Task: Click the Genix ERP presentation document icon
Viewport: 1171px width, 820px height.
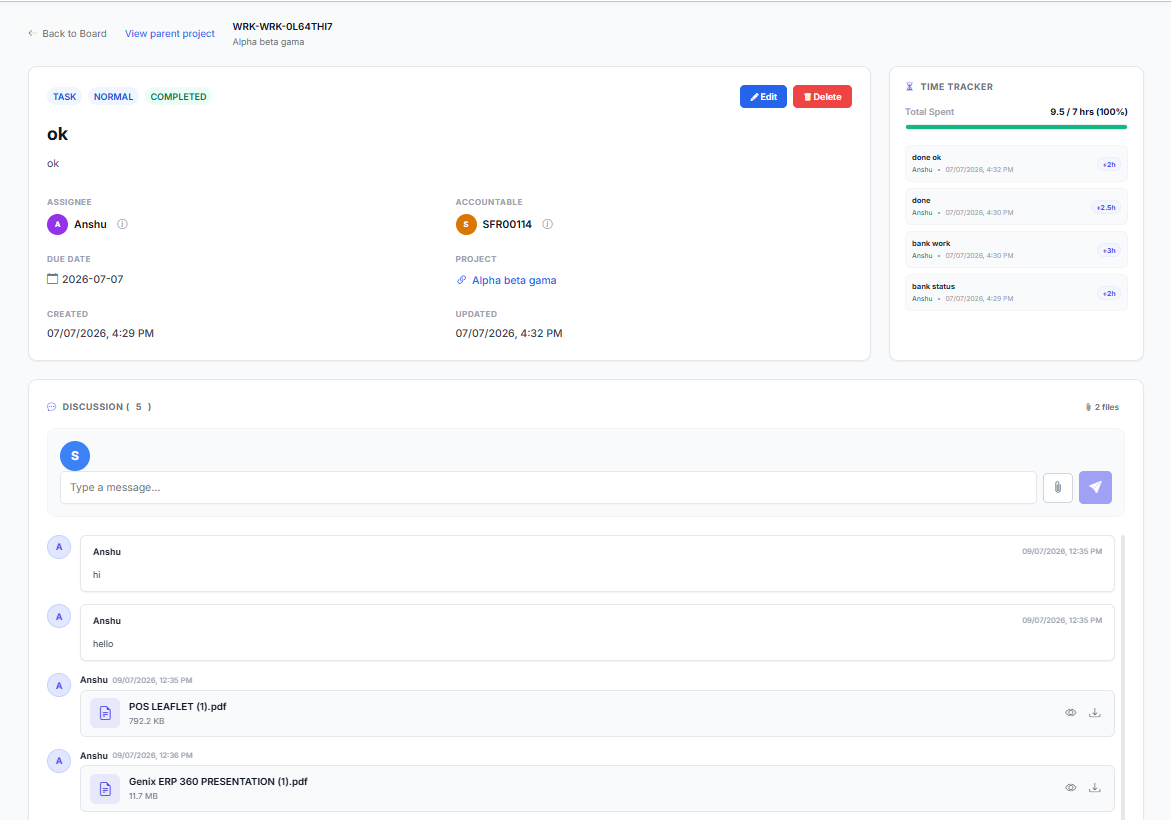Action: pyautogui.click(x=105, y=789)
